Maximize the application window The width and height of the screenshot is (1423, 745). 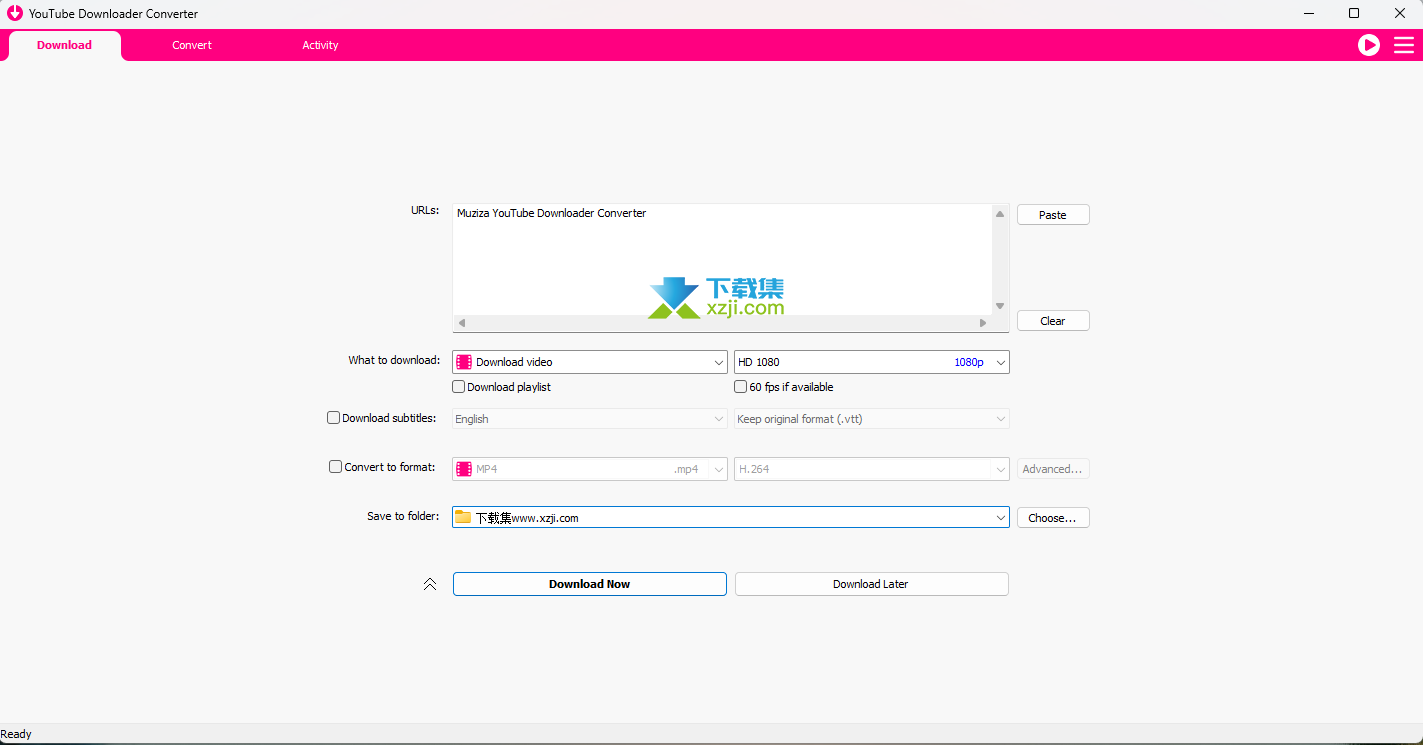point(1354,13)
